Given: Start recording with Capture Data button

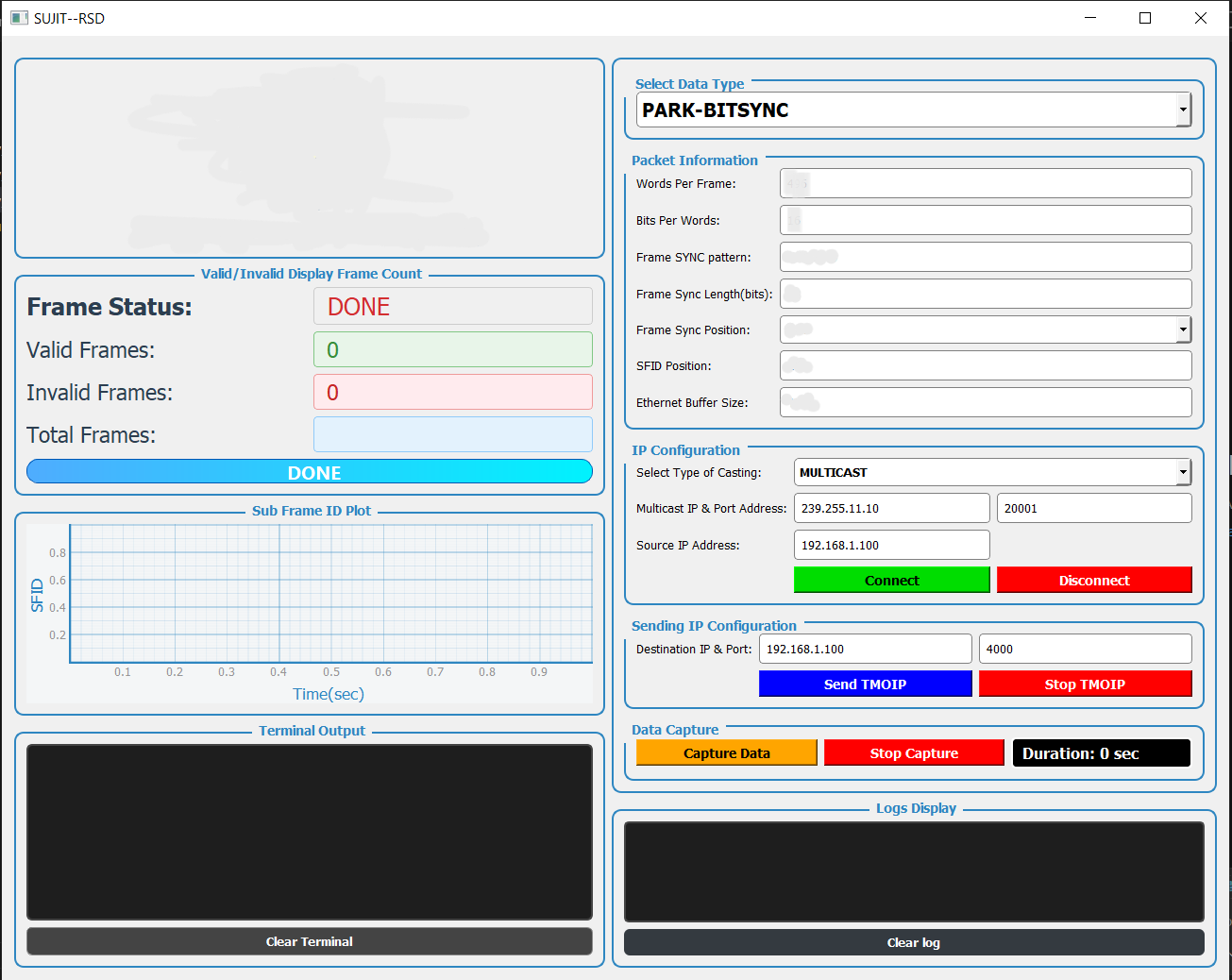Looking at the screenshot, I should [x=726, y=752].
